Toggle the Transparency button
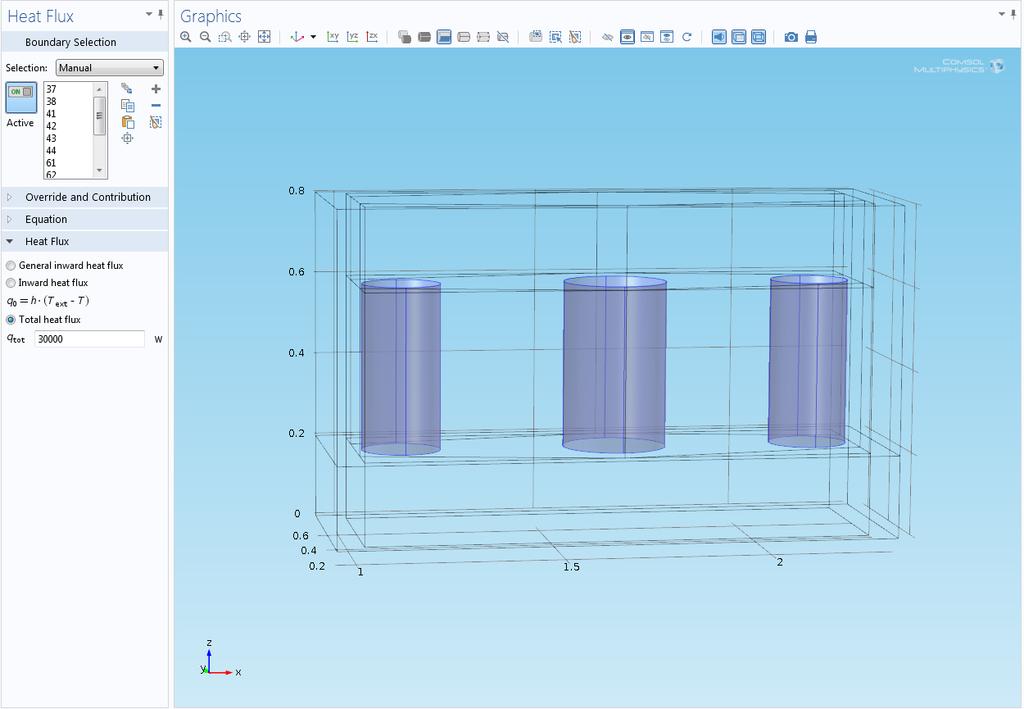This screenshot has width=1024, height=709. (739, 37)
